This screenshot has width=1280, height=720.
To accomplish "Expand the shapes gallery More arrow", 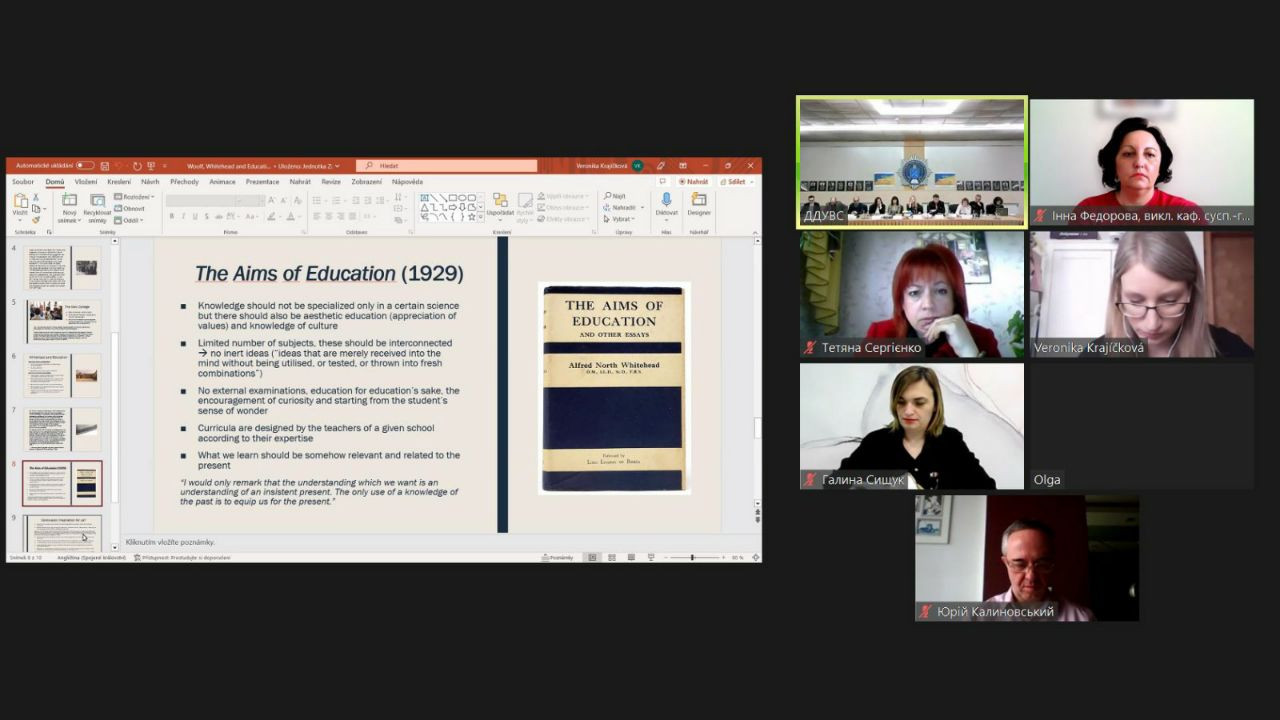I will click(x=481, y=217).
